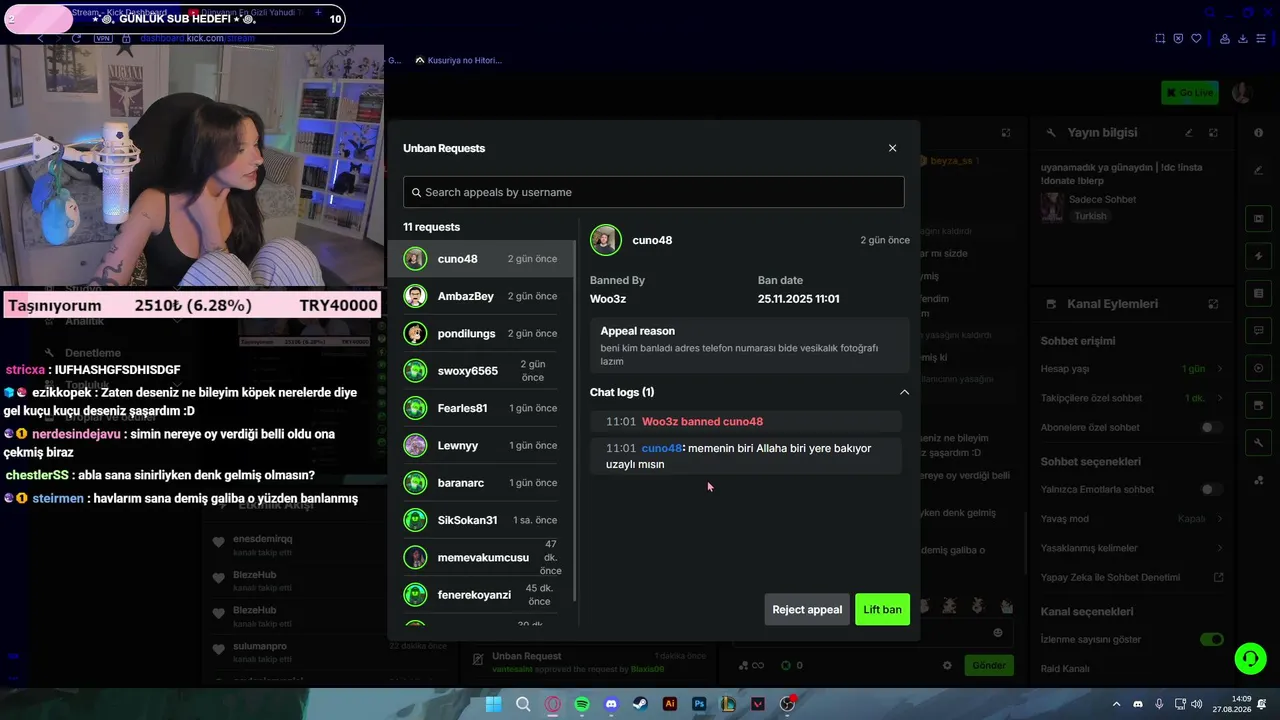The width and height of the screenshot is (1280, 720).
Task: Collapse the Chat logs section
Action: [x=904, y=392]
